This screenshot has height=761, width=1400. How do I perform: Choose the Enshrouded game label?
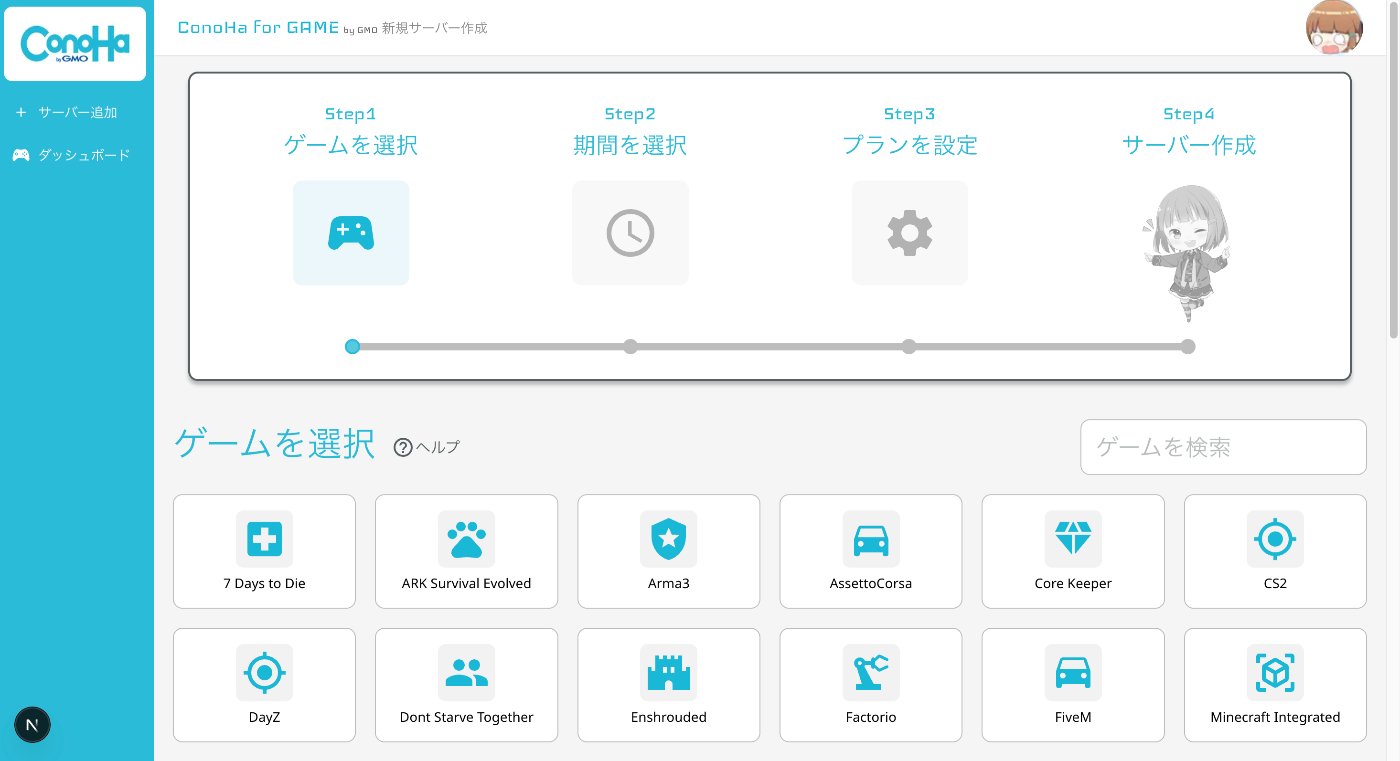(x=669, y=717)
